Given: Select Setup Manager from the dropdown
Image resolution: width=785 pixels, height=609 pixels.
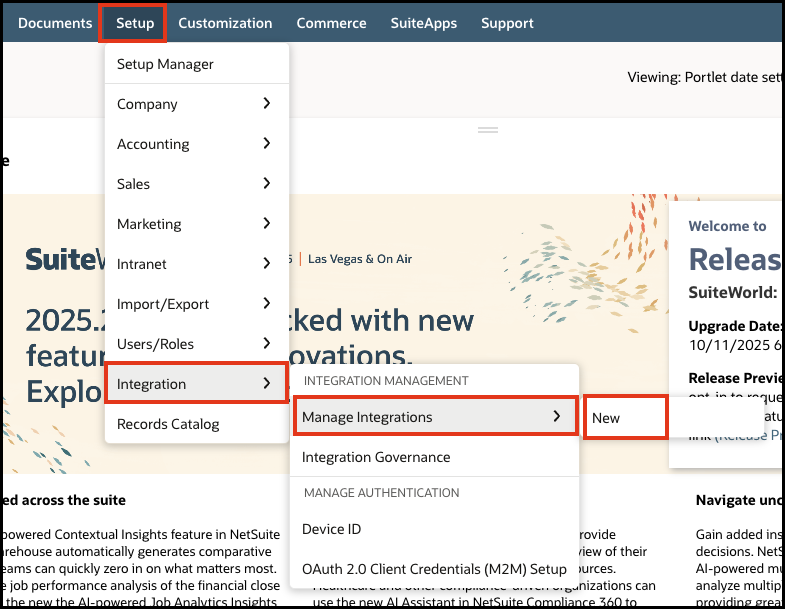Looking at the screenshot, I should pos(165,64).
